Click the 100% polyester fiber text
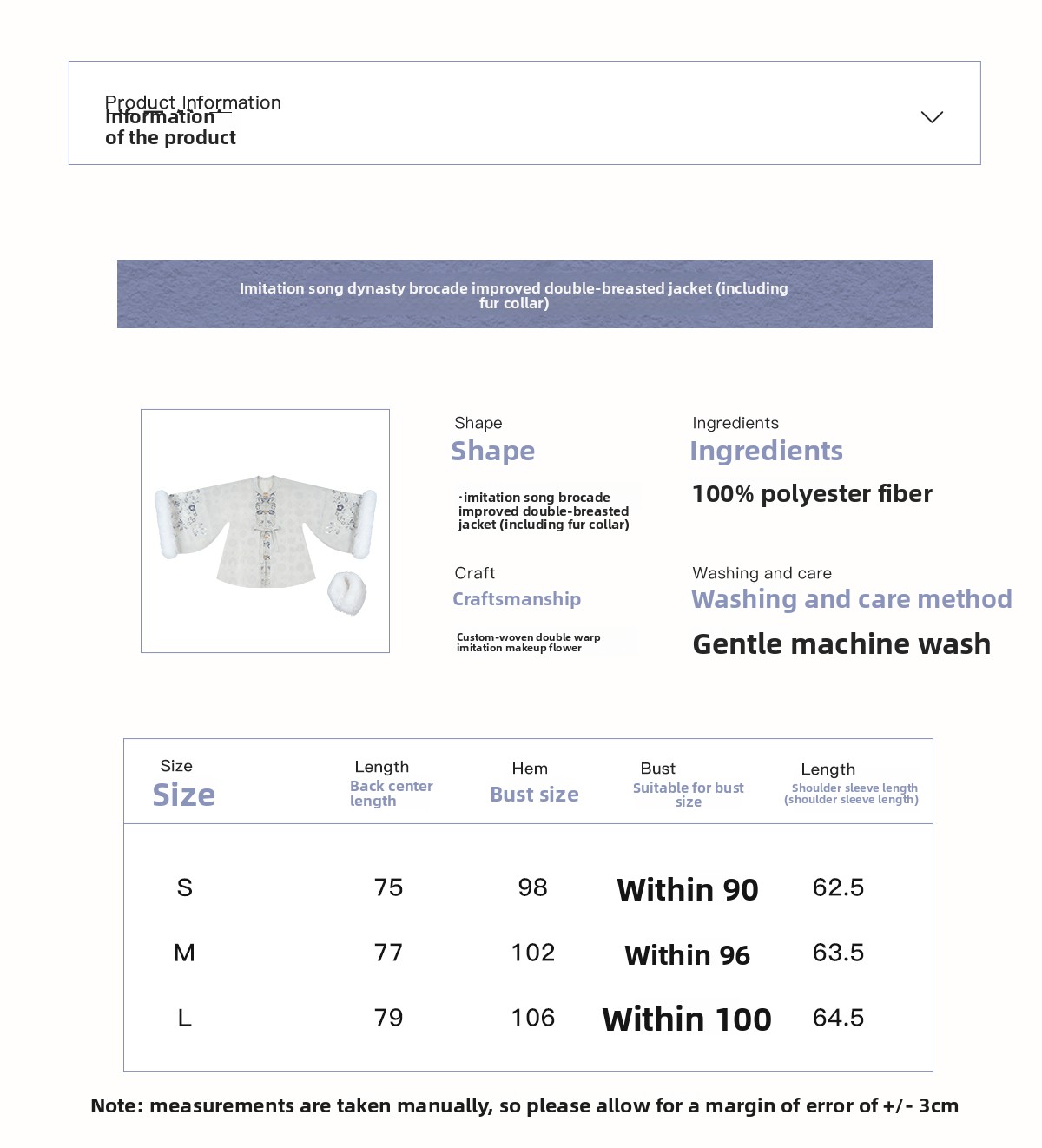This screenshot has height=1148, width=1042. tap(812, 494)
